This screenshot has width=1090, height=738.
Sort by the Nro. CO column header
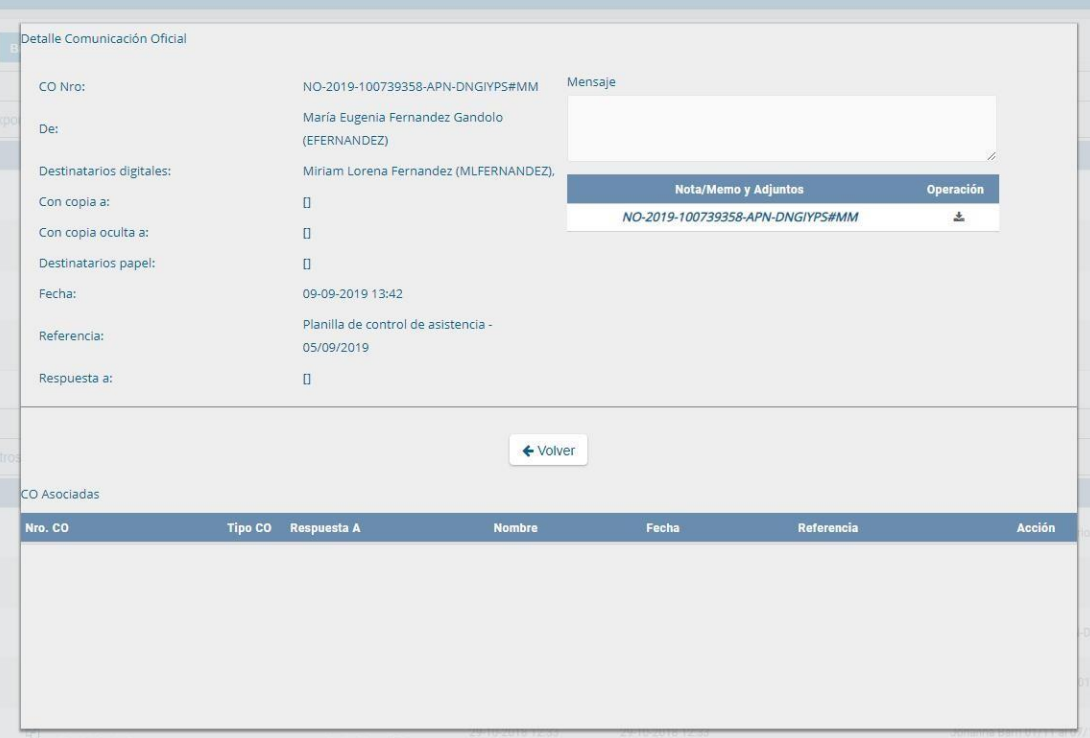[x=46, y=528]
